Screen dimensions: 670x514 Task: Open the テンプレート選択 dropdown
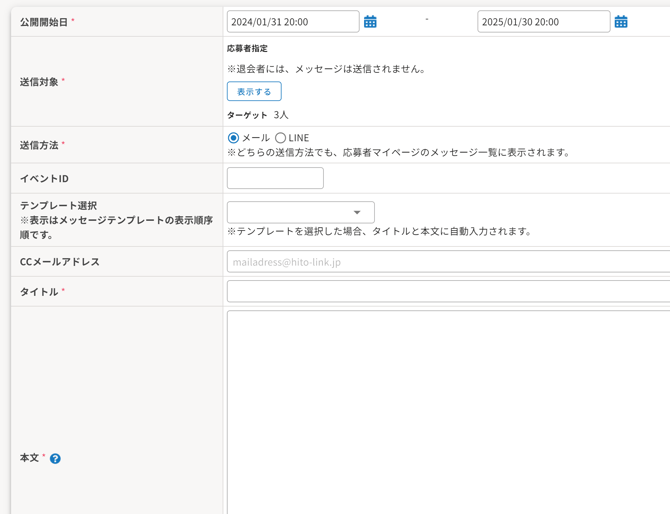(301, 212)
